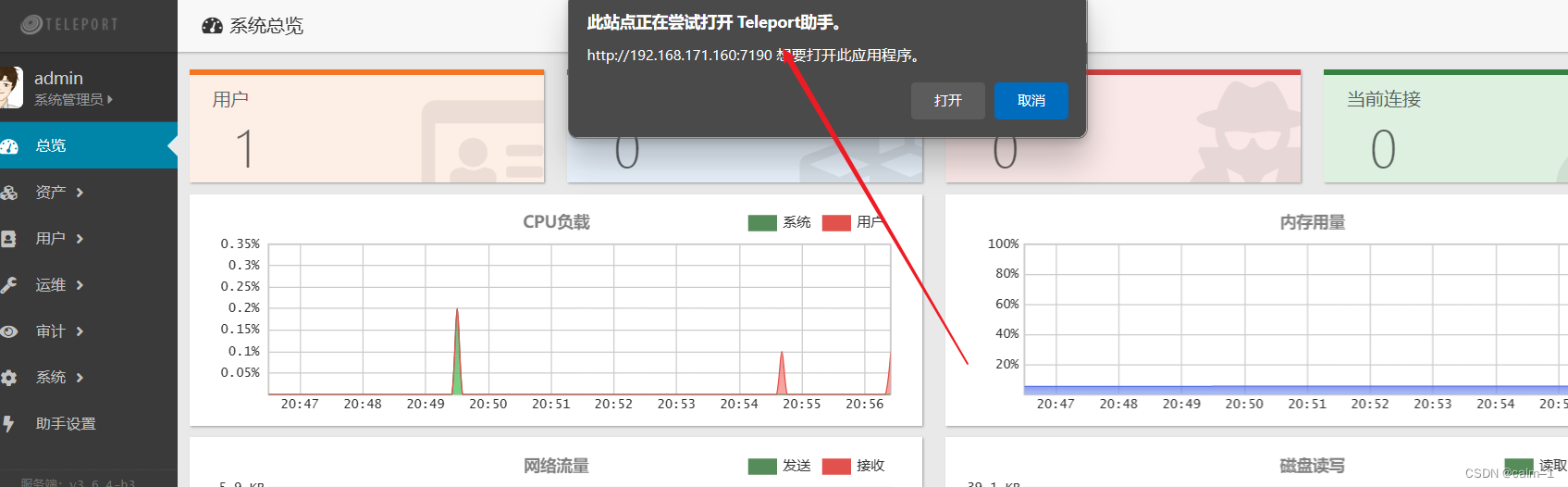Click the 资产 cubes icon
Screen dimensions: 1568x487
coord(9,193)
